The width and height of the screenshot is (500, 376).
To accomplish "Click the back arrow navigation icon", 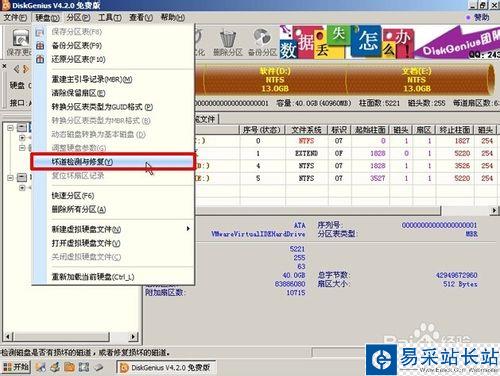I will (x=16, y=69).
